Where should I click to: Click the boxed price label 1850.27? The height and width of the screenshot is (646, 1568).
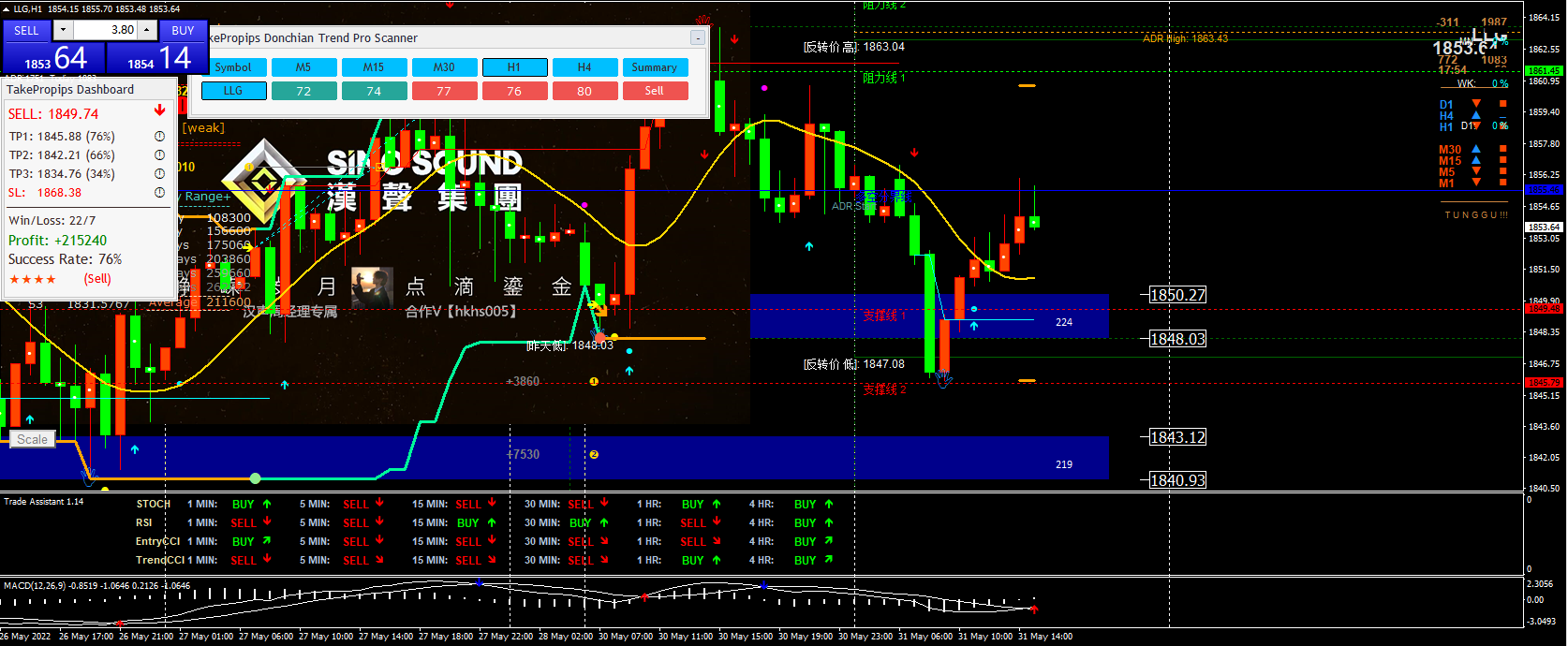(1177, 295)
